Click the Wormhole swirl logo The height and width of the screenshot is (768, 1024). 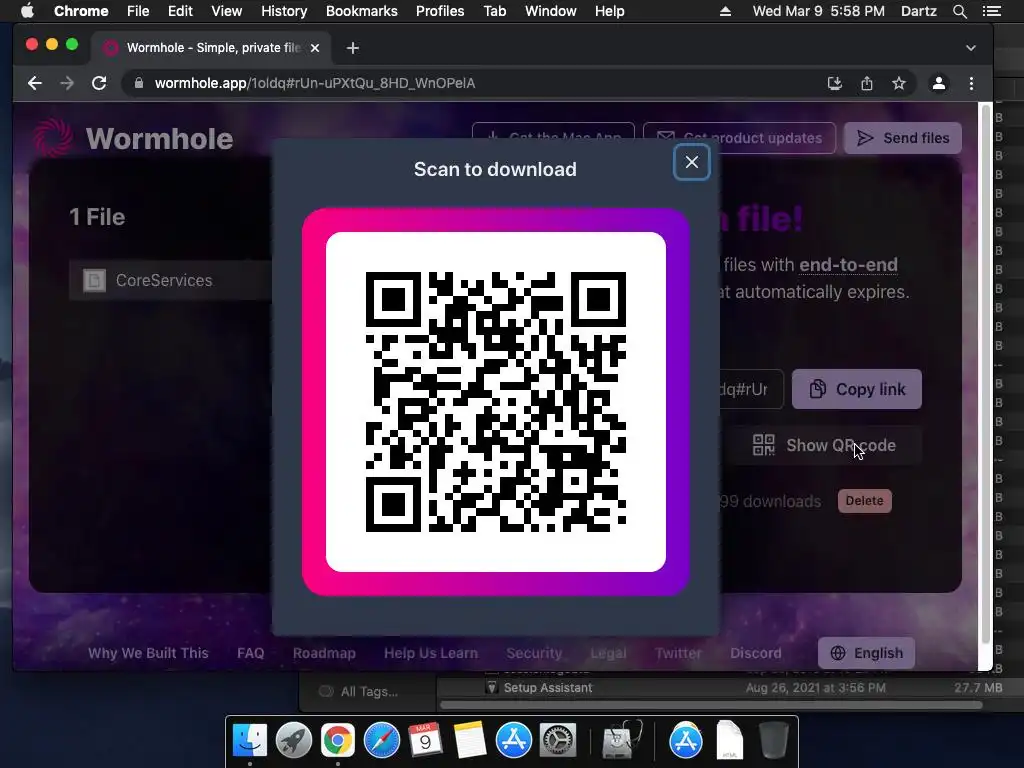(x=52, y=137)
